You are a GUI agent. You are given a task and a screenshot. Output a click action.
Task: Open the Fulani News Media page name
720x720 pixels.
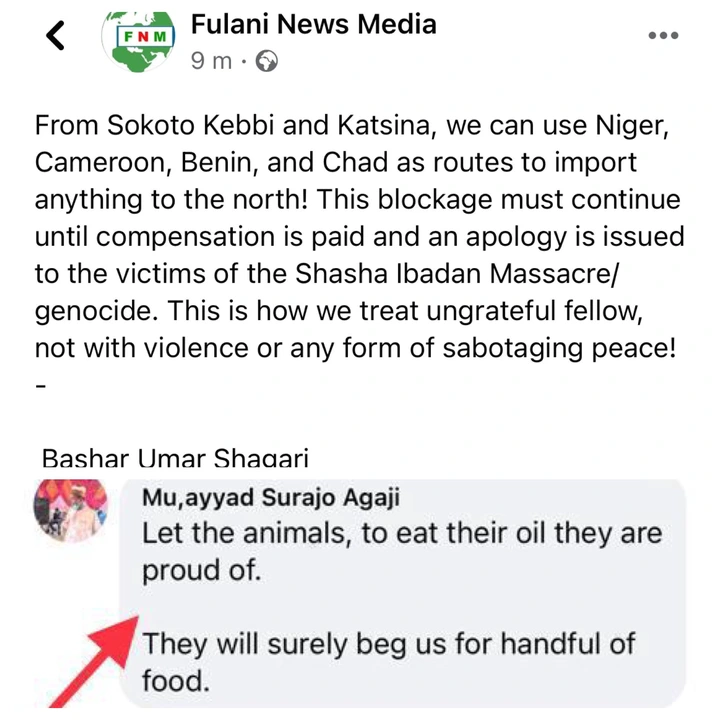313,22
